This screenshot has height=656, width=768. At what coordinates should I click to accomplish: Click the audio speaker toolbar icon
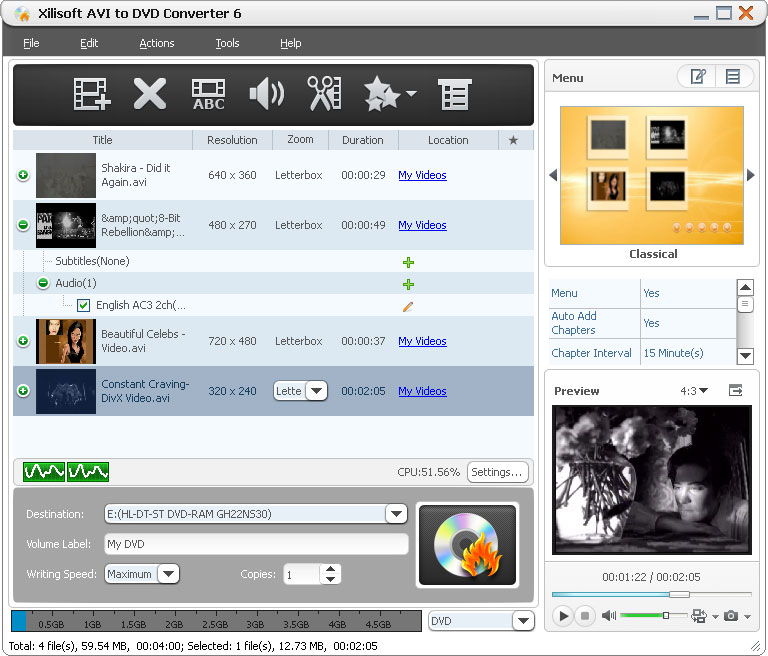coord(266,94)
